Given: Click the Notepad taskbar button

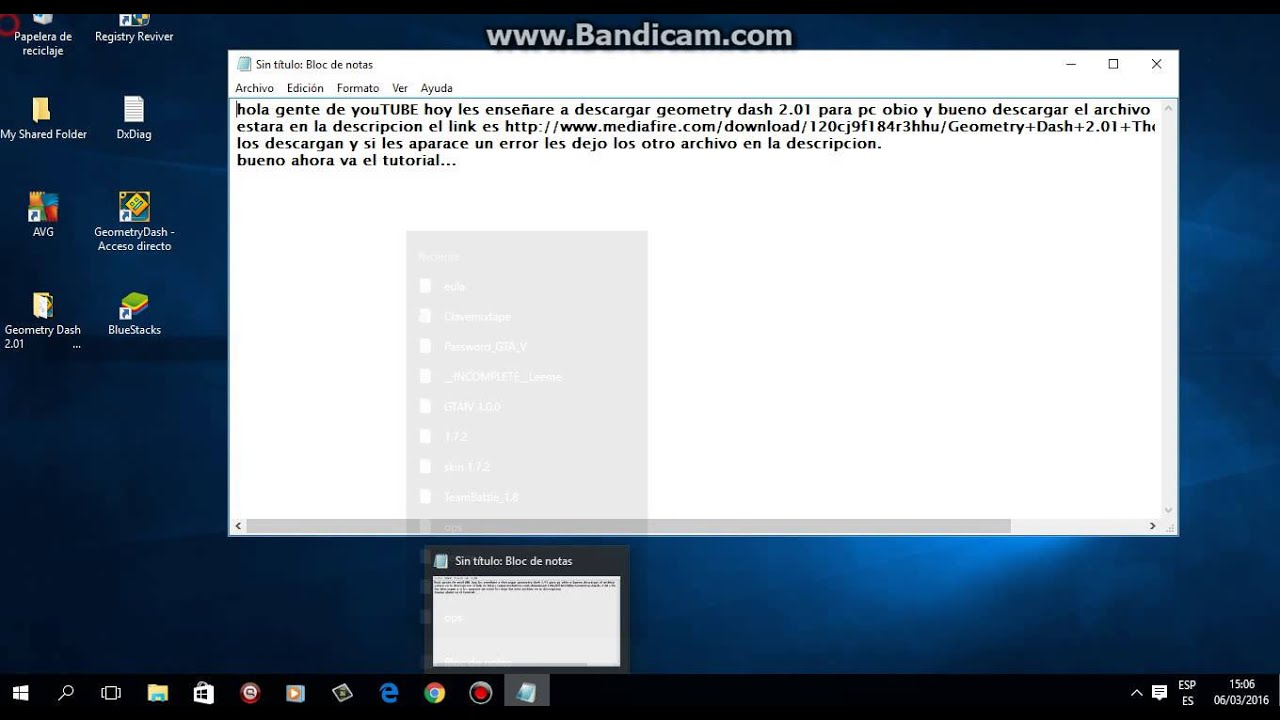Looking at the screenshot, I should point(526,692).
